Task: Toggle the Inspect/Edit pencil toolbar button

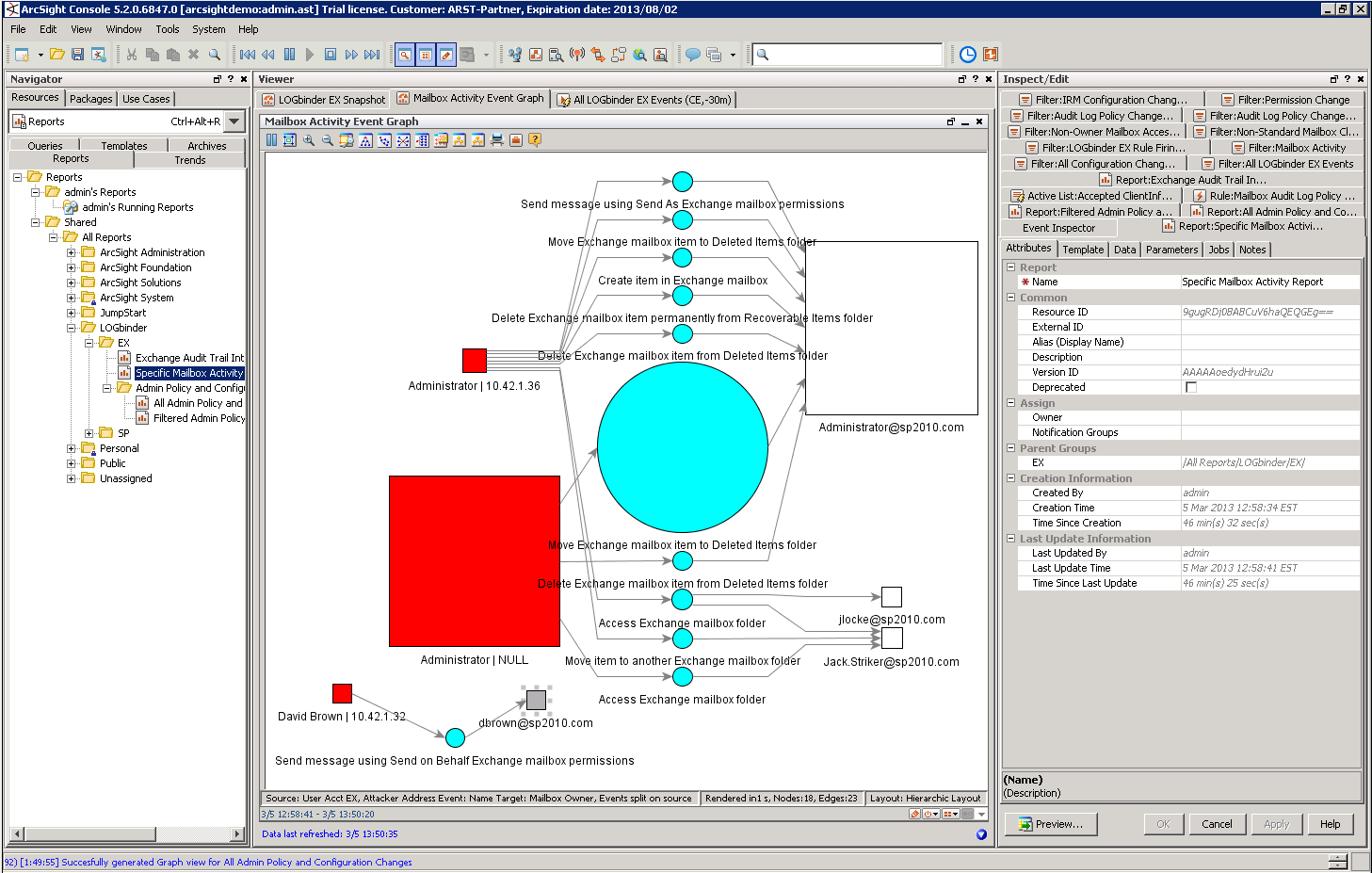Action: coord(446,55)
